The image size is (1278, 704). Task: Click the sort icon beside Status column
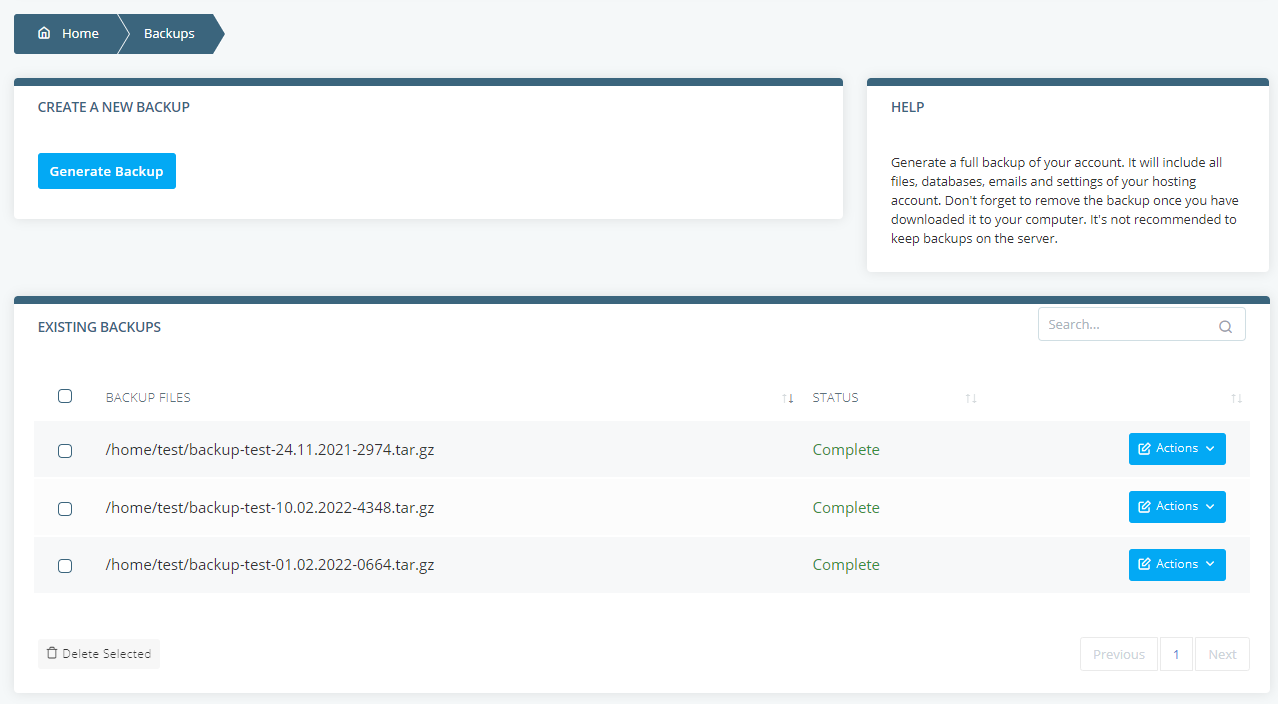pos(970,398)
